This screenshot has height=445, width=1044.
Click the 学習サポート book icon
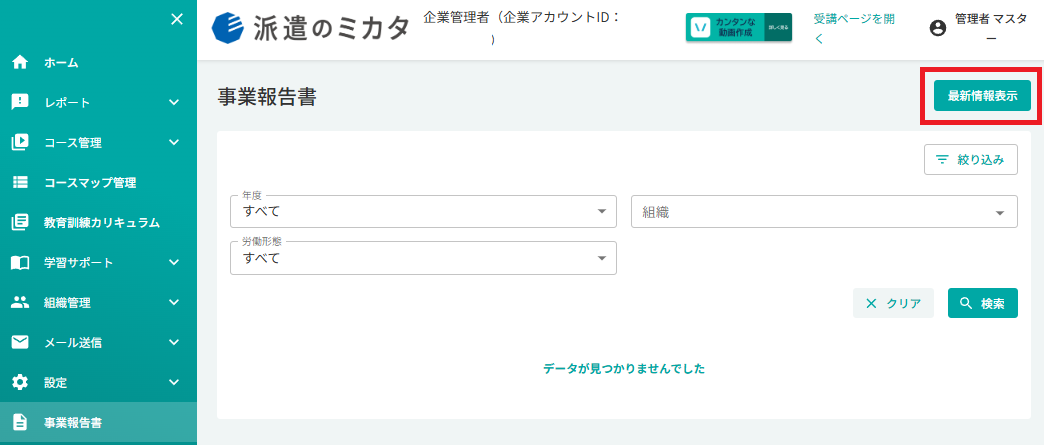[x=20, y=262]
